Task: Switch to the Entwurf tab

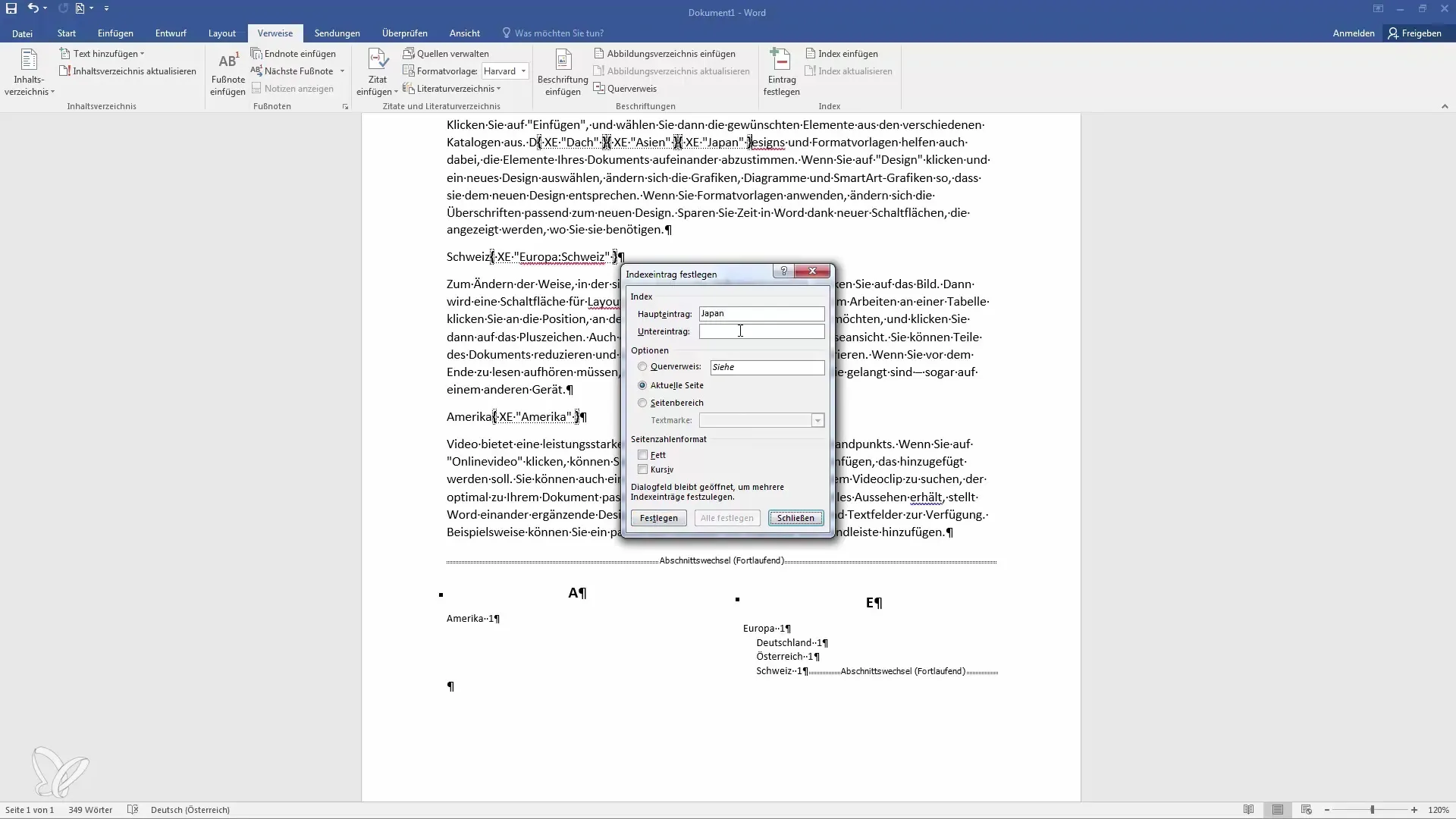Action: (171, 33)
